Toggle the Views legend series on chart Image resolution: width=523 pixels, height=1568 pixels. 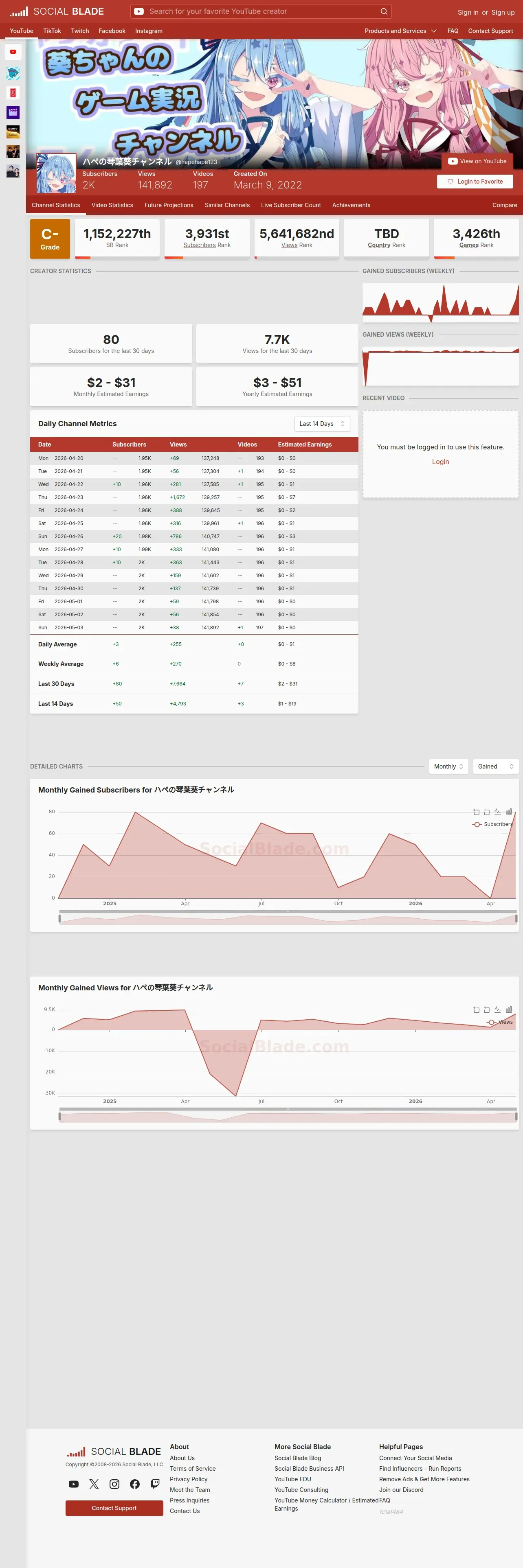click(x=500, y=1022)
